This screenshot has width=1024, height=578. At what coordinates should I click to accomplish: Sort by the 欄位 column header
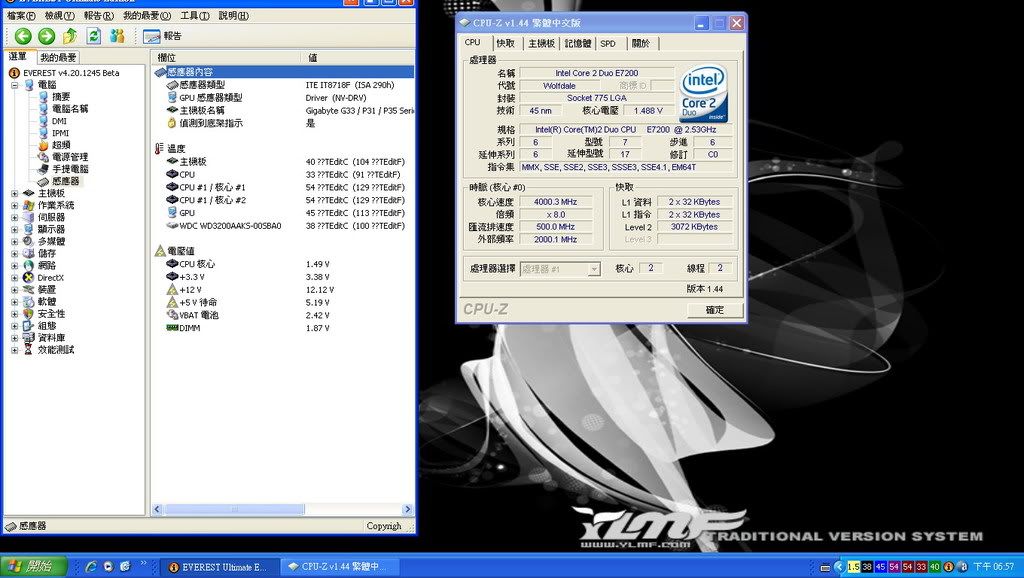point(226,57)
